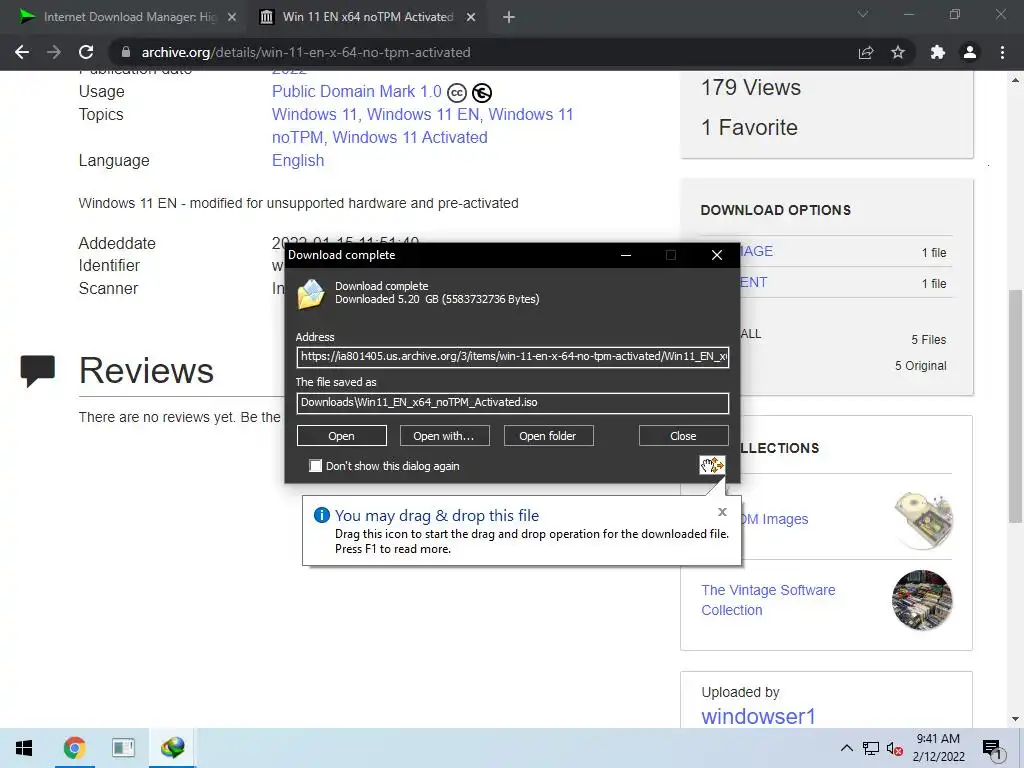Open the second pinned taskbar app
1024x768 pixels.
point(123,748)
